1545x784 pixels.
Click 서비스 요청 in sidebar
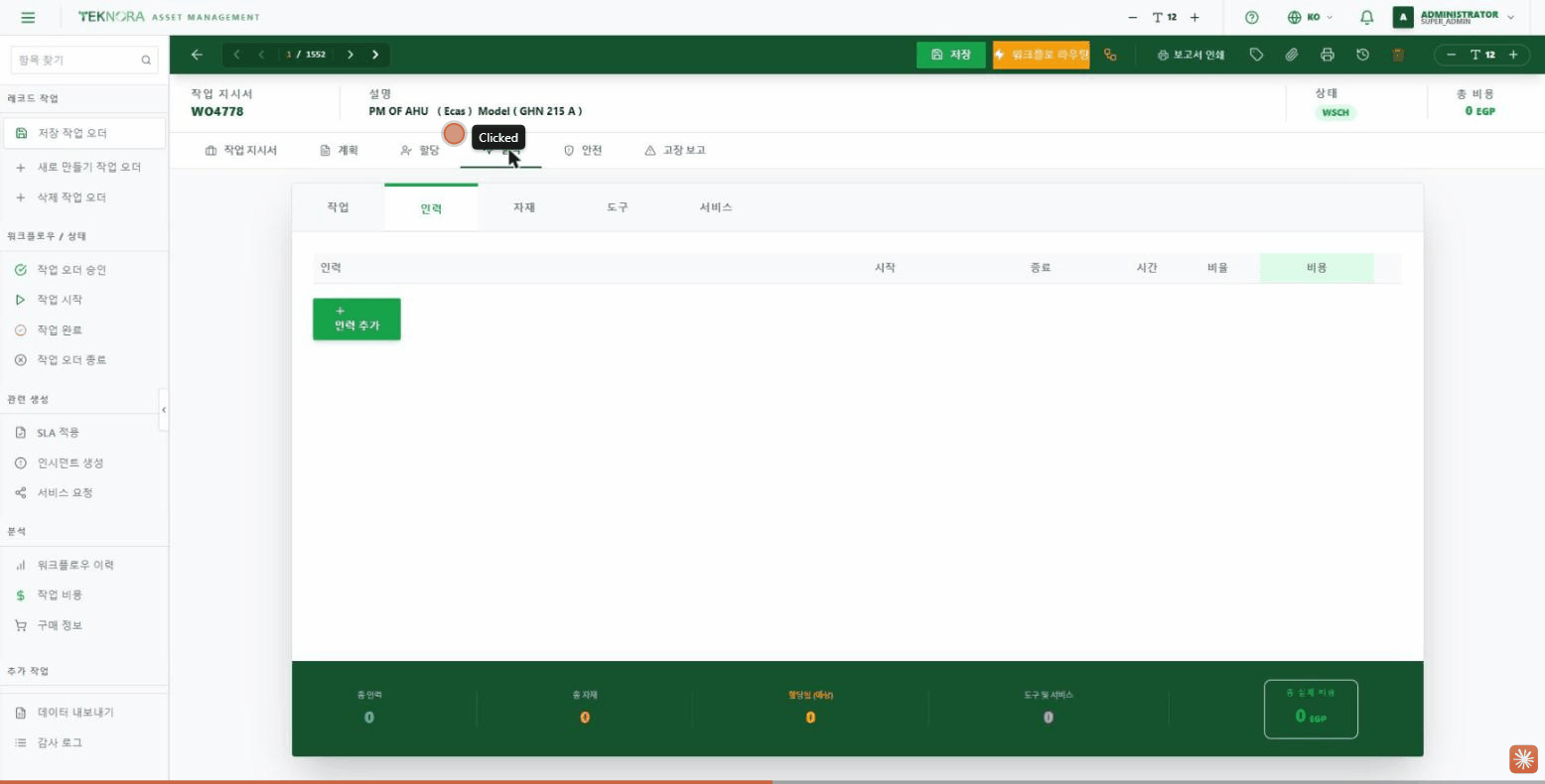click(x=84, y=493)
